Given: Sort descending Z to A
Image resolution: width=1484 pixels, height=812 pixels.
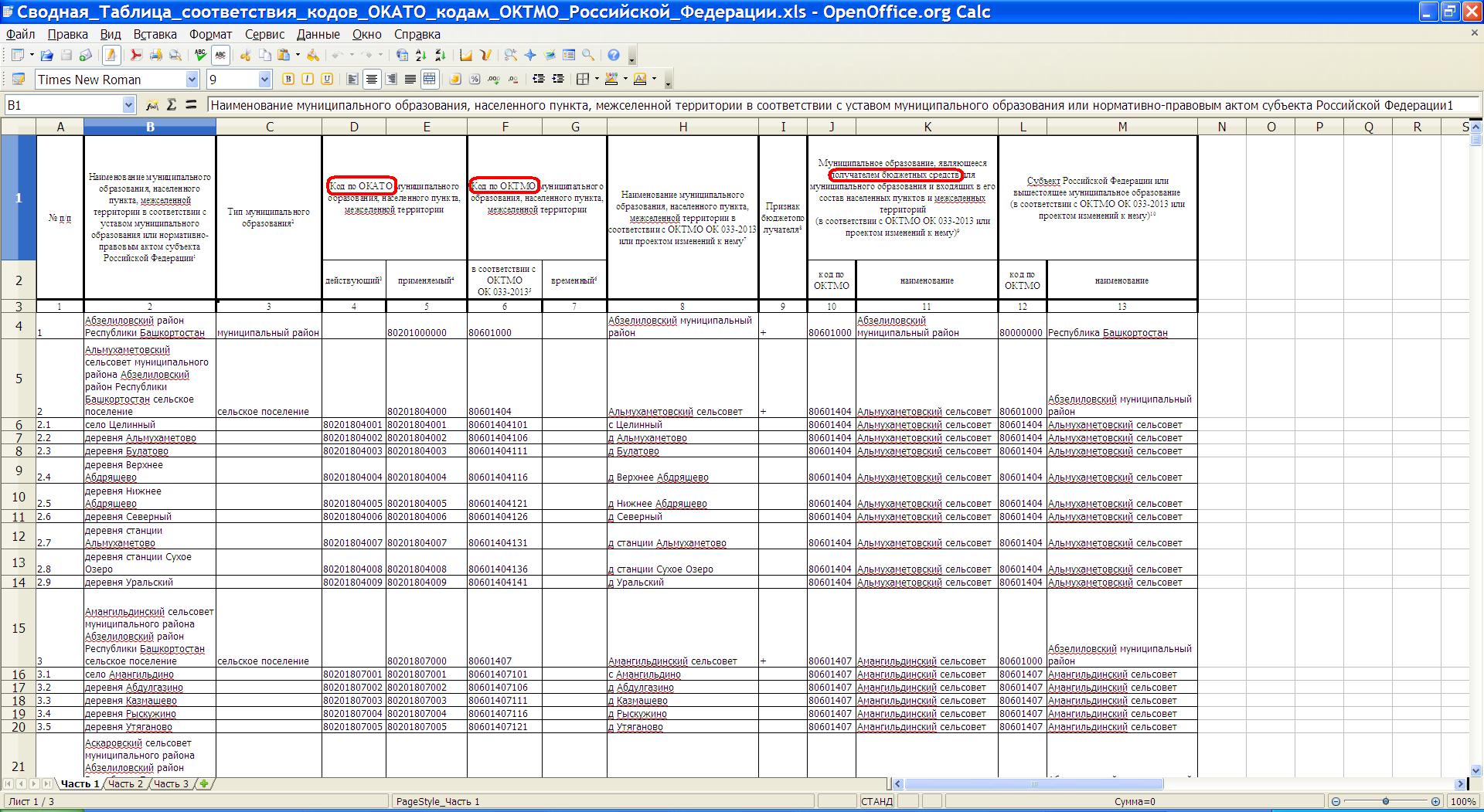Looking at the screenshot, I should pyautogui.click(x=440, y=55).
